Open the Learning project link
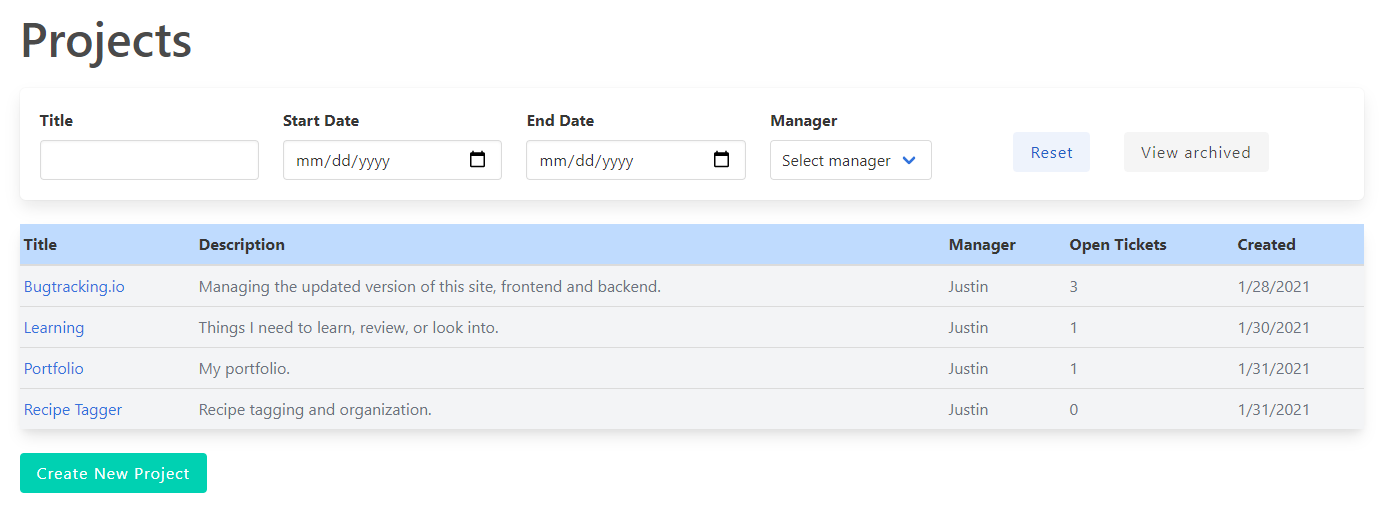 coord(54,327)
